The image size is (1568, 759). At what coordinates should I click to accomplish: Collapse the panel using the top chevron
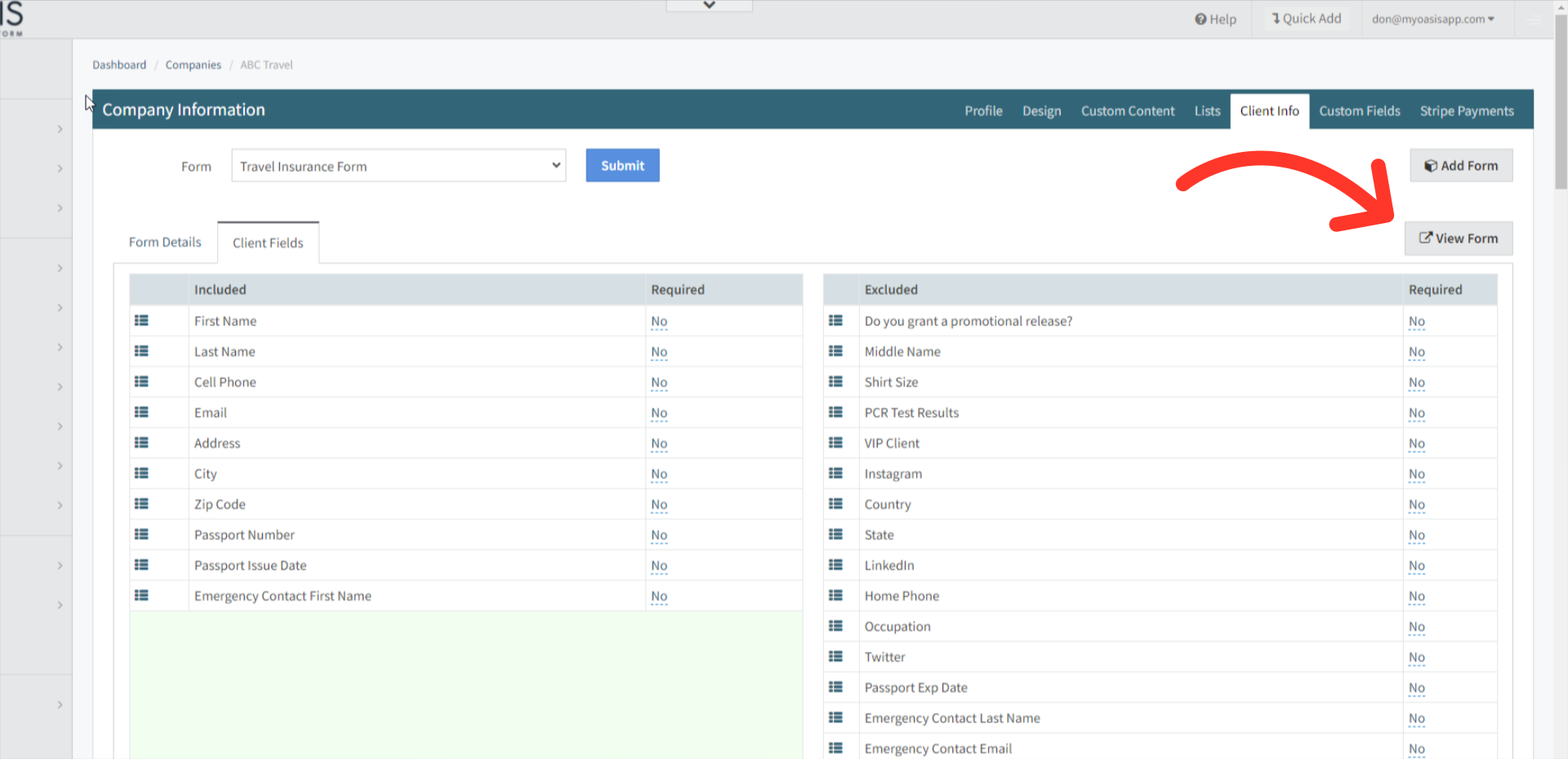point(709,4)
